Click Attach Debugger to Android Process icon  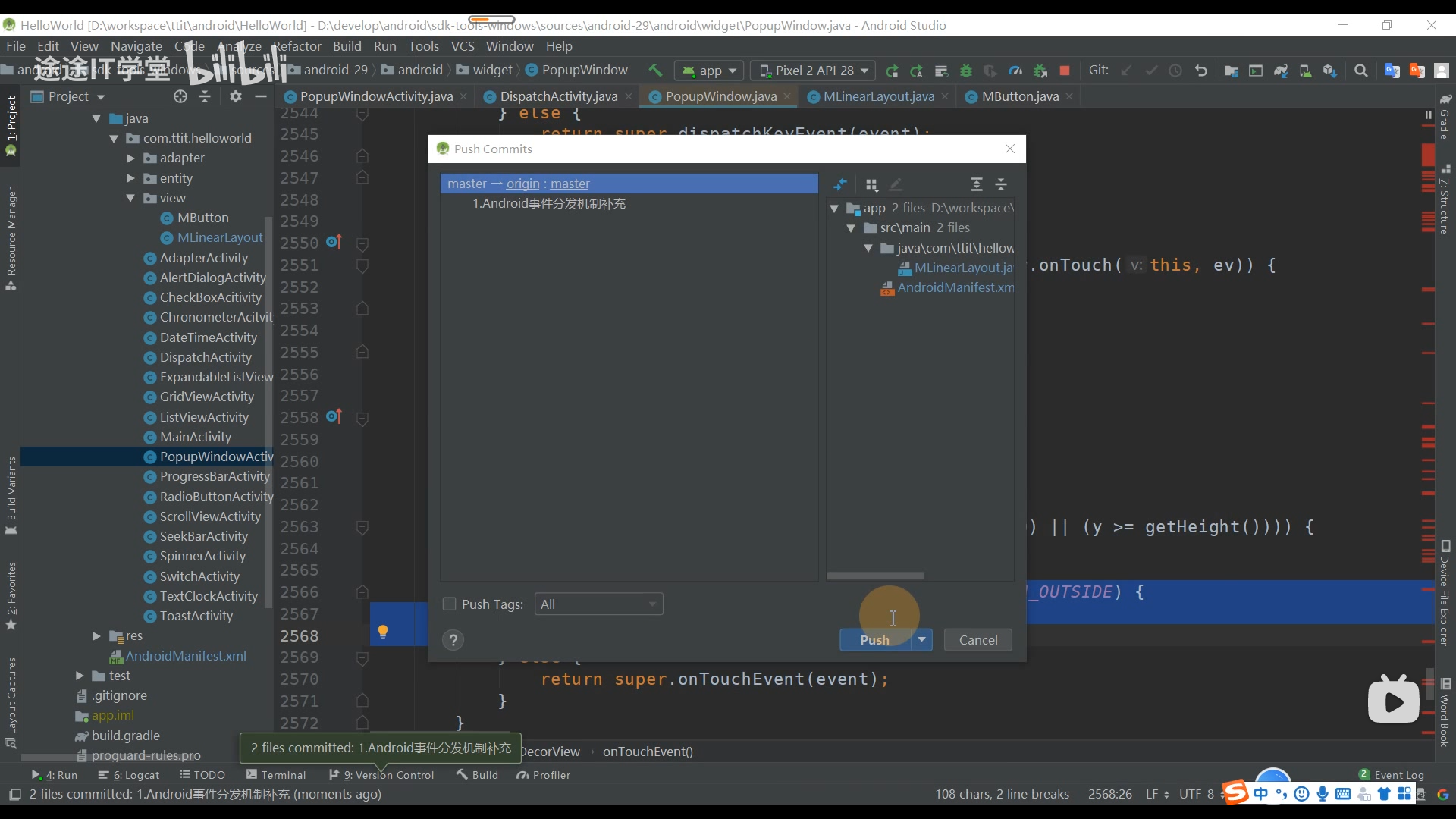pyautogui.click(x=1040, y=71)
